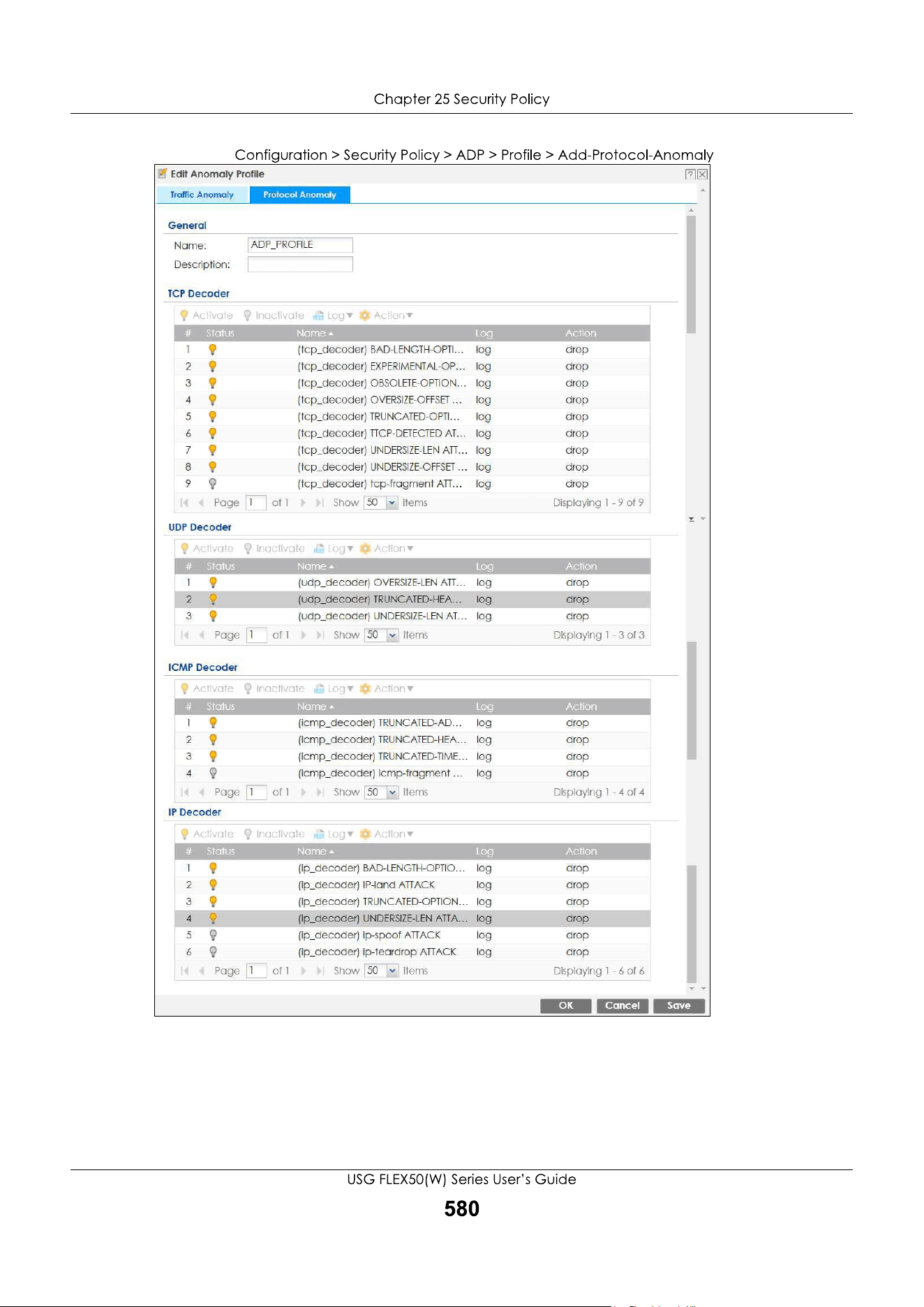Click the OK button

coord(566,1006)
